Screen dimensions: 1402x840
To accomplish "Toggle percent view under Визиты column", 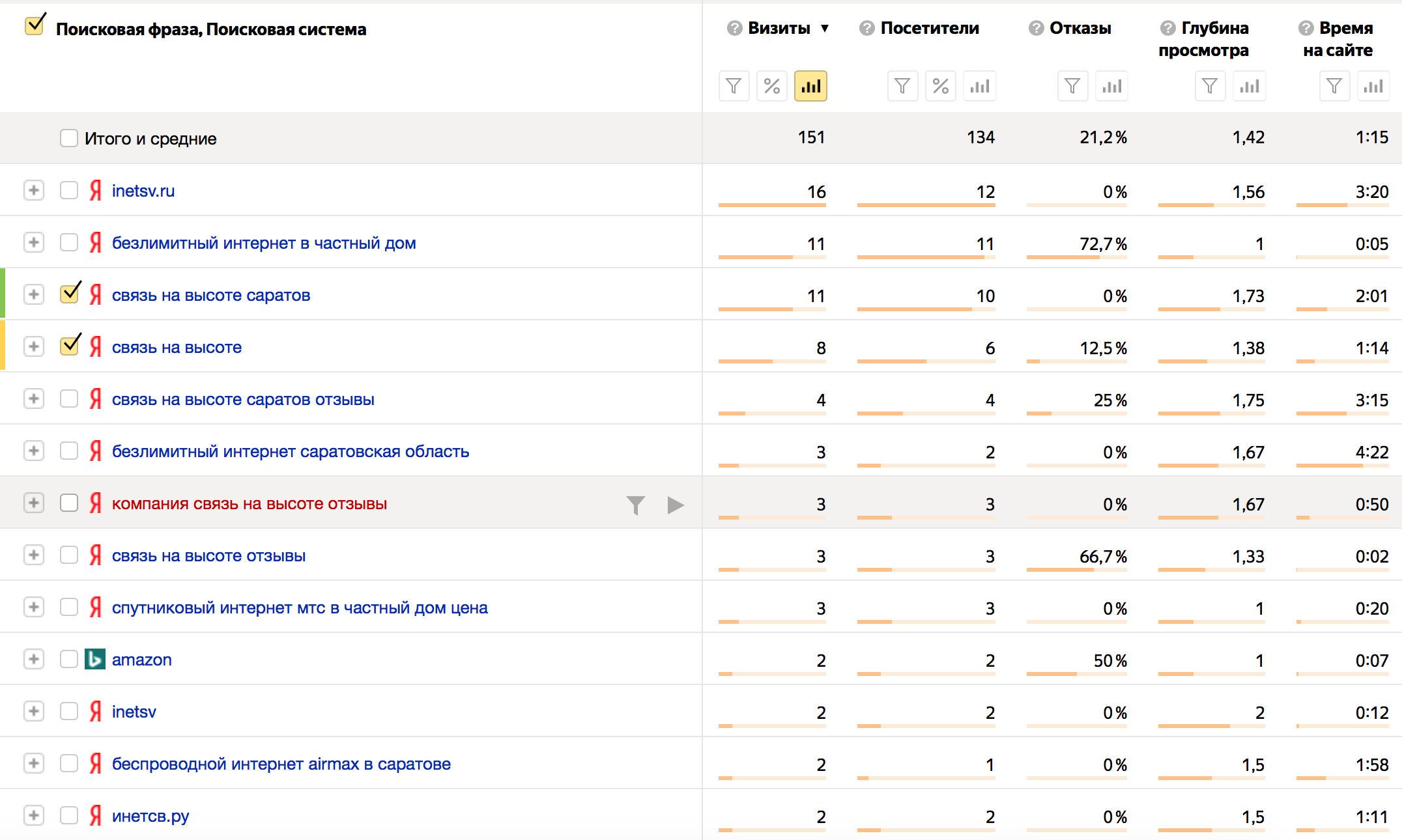I will 772,86.
